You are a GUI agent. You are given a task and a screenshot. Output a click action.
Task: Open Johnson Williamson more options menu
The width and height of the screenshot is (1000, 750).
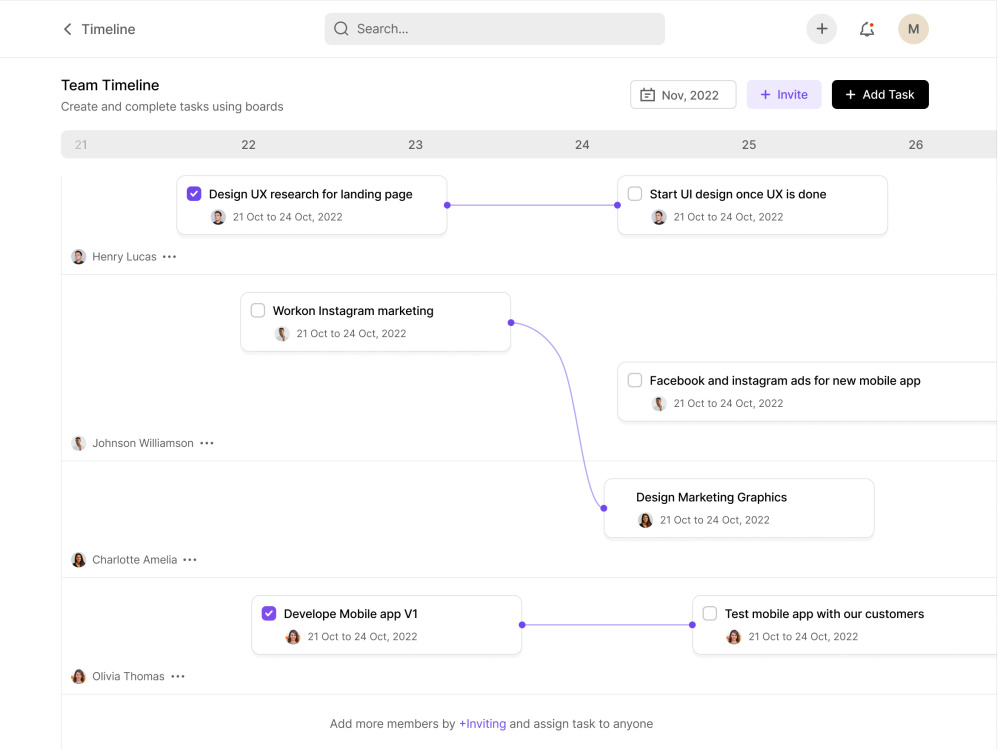[x=207, y=443]
